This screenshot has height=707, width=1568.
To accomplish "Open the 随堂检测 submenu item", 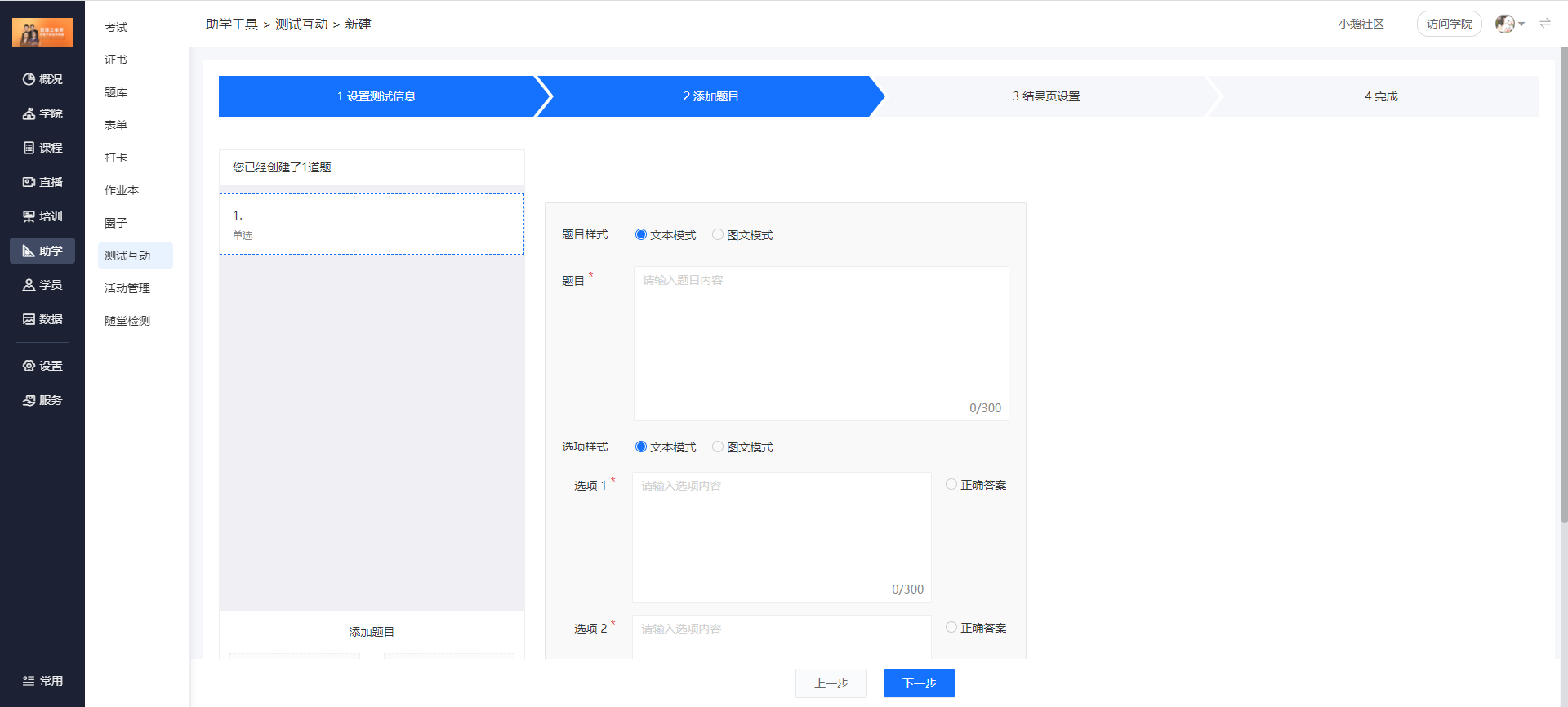I will 127,321.
